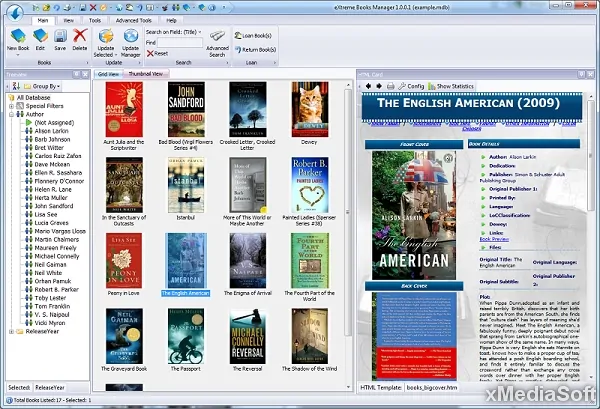Click the Find search input field
Screen dimensions: 600x409
point(180,42)
